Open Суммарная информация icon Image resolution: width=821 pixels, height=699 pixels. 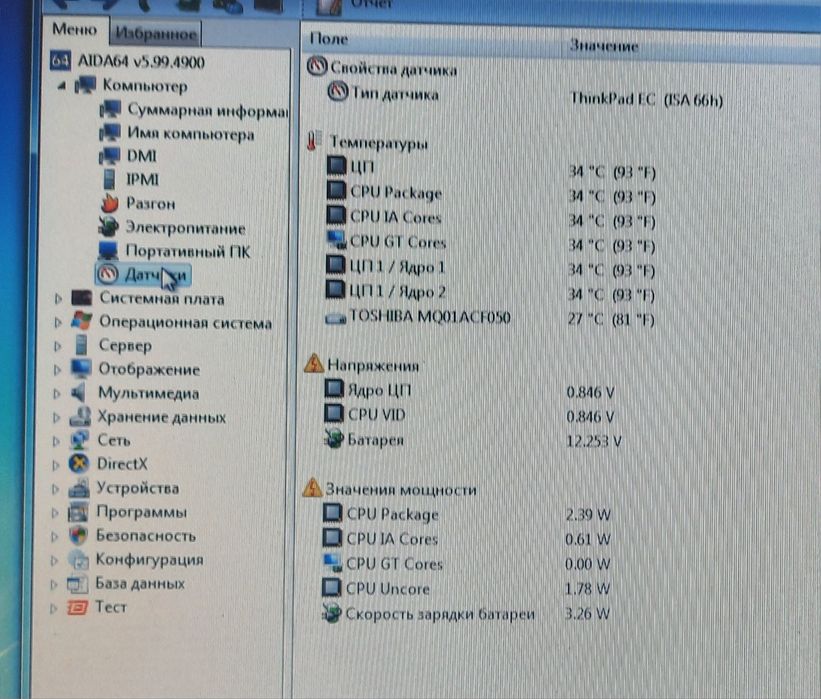coord(110,109)
